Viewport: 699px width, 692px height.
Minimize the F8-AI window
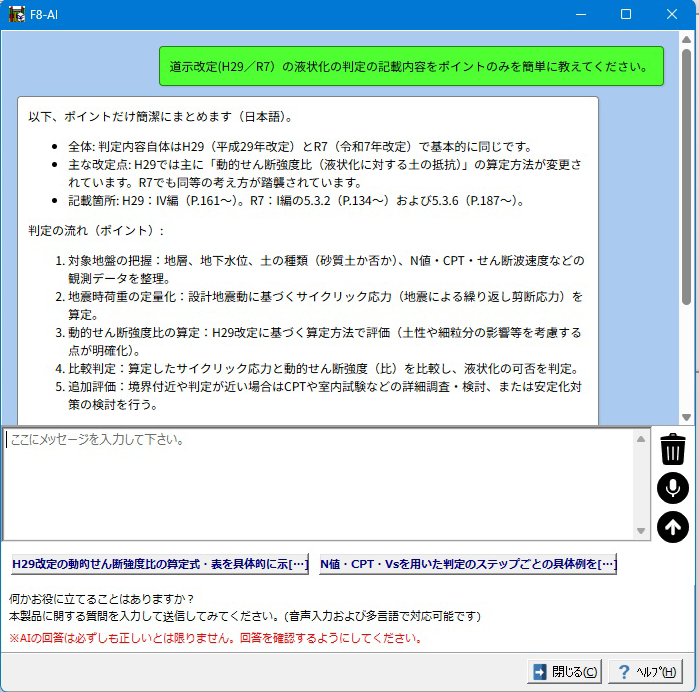coord(581,14)
